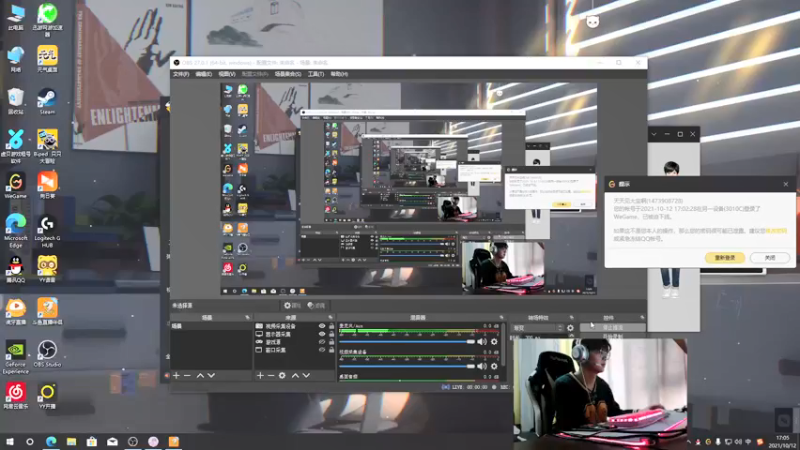Open GeForce Experience desktop icon

click(x=15, y=357)
